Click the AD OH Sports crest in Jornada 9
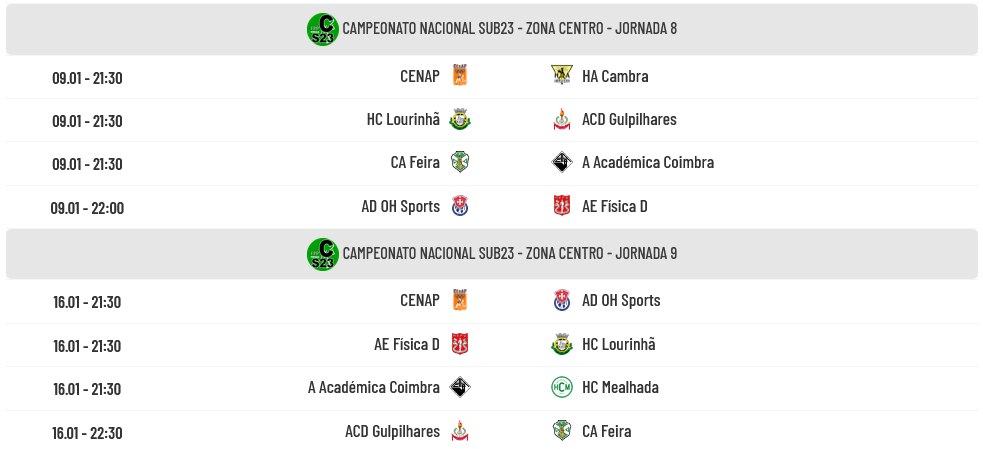Viewport: 983px width, 449px height. [561, 300]
